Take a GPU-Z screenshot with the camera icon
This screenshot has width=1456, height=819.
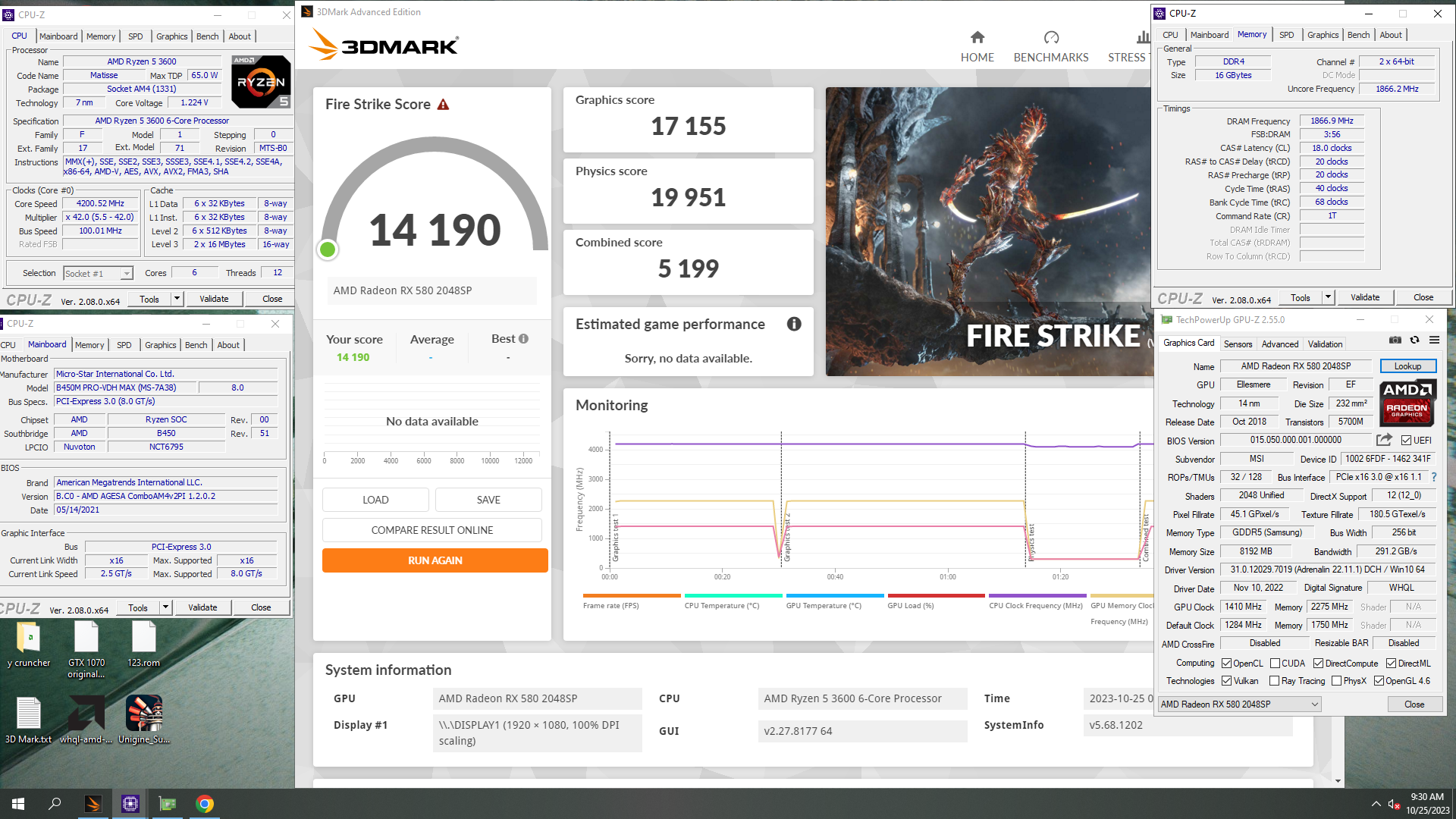pyautogui.click(x=1395, y=340)
